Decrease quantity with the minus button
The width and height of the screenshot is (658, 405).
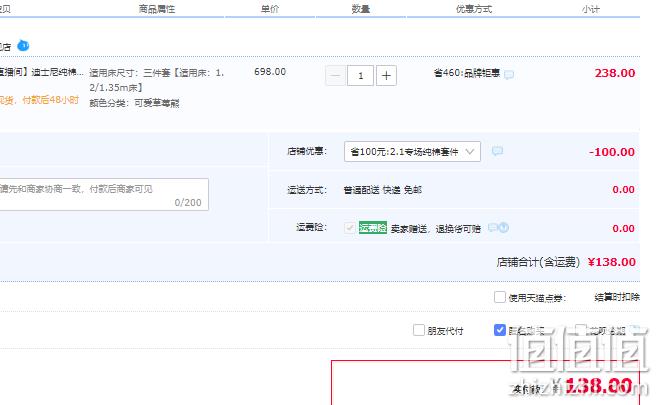click(335, 76)
